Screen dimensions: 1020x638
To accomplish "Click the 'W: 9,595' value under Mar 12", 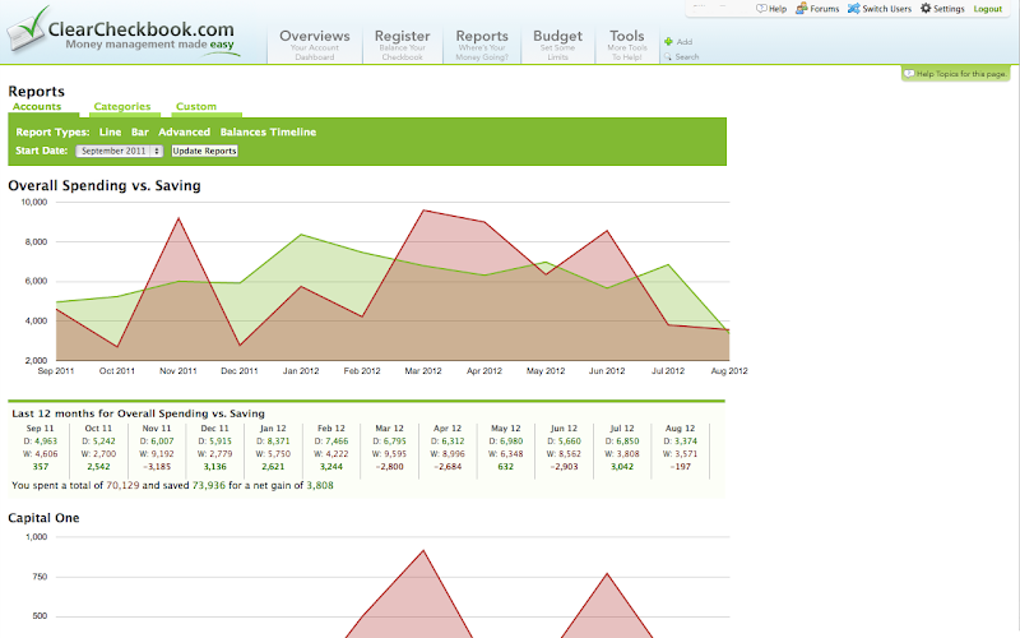I will [389, 454].
